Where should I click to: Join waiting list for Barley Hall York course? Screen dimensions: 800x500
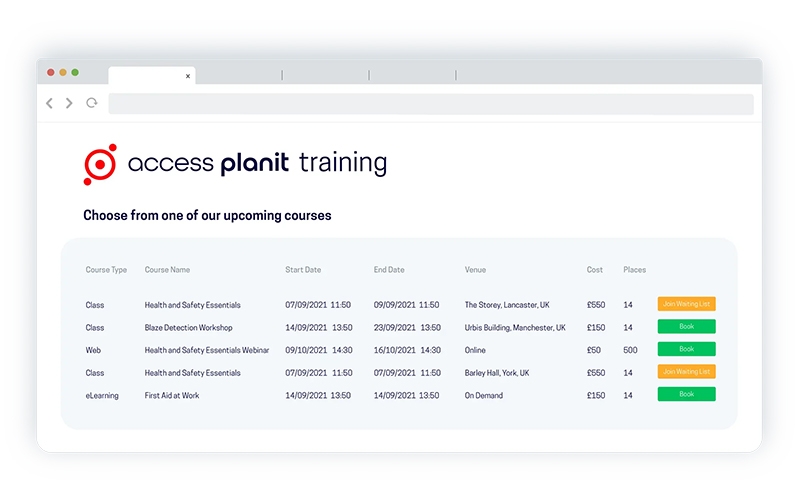click(x=686, y=371)
